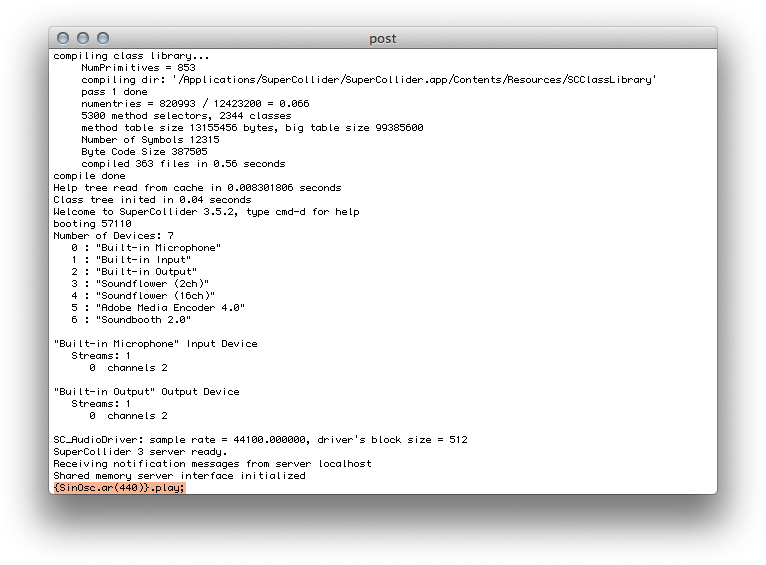766x565 pixels.
Task: Click the "Soundflower (2ch)" device entry
Action: coord(152,284)
